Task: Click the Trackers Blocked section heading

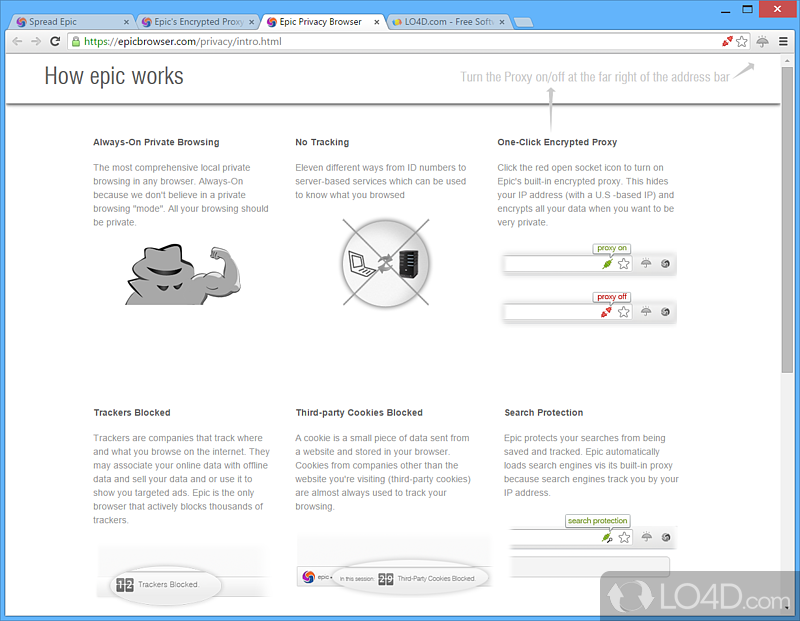Action: pyautogui.click(x=132, y=413)
